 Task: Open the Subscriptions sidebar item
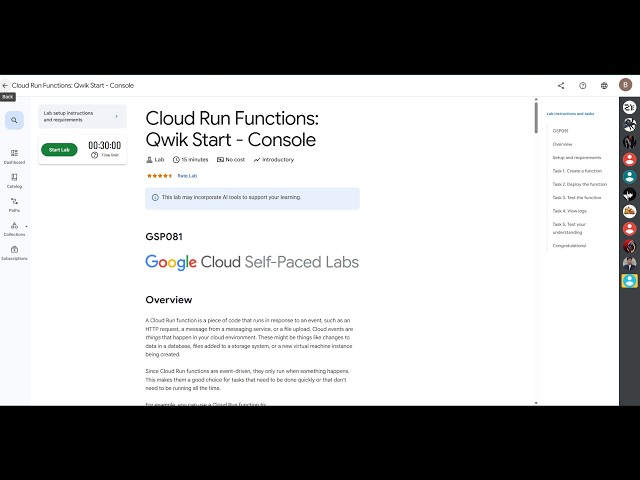pyautogui.click(x=14, y=253)
